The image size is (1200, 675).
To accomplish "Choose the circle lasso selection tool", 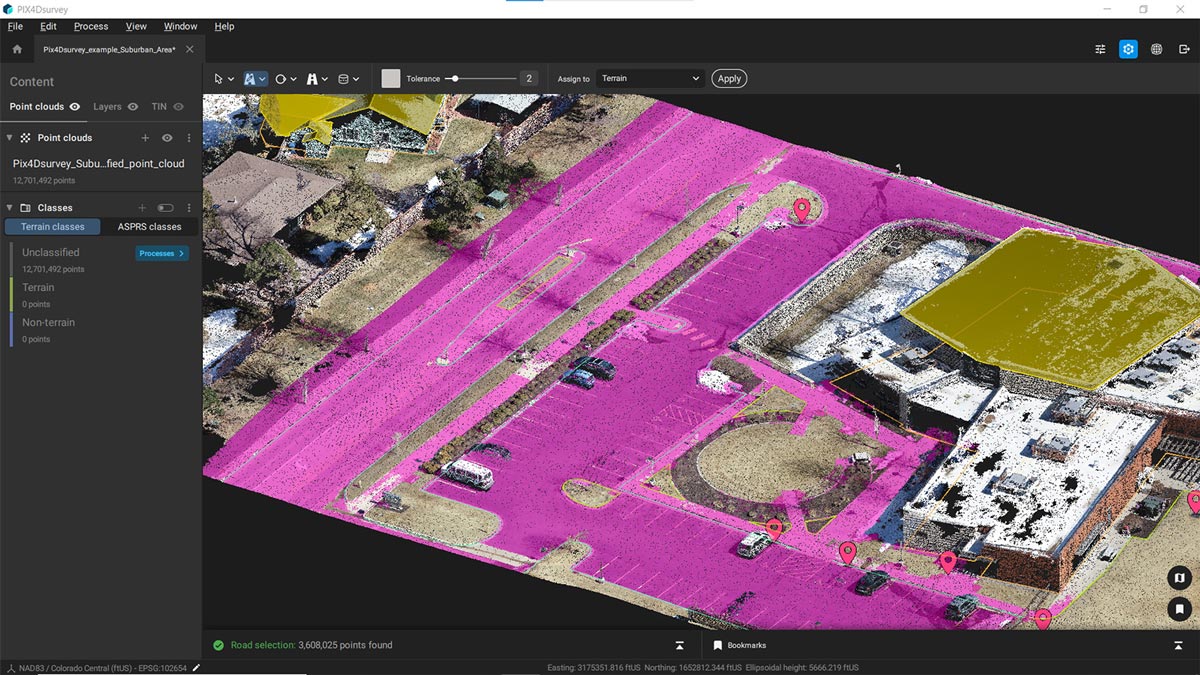I will coord(281,78).
